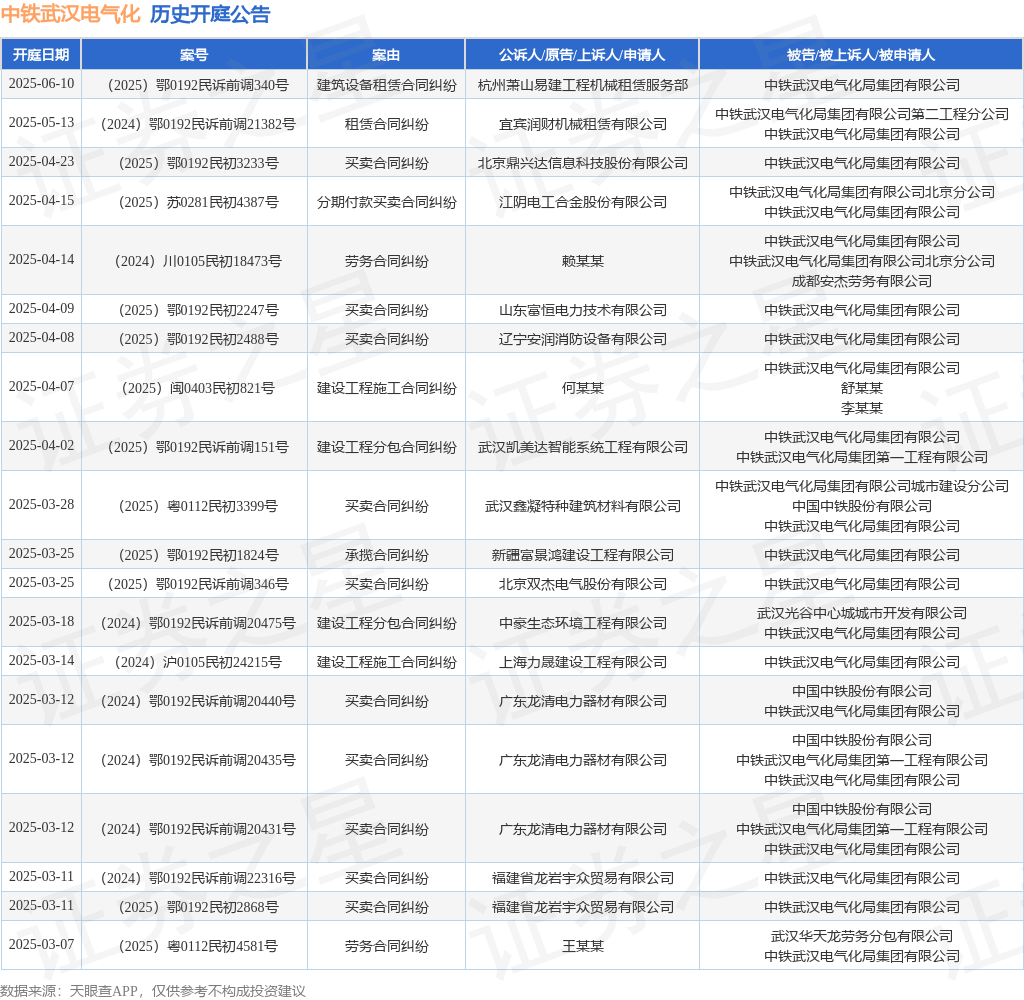Select date cell 2025-03-14

[41, 661]
